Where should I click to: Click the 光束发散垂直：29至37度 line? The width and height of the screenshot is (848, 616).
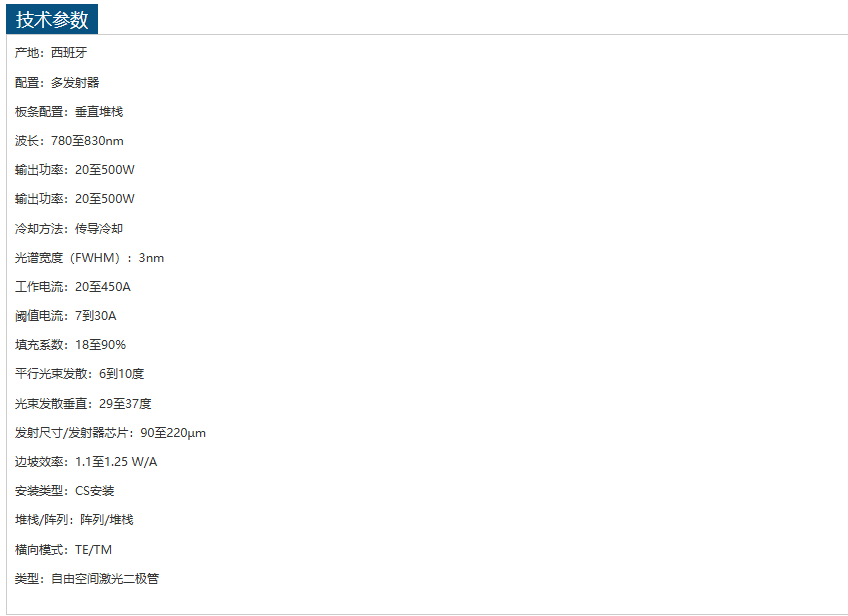(x=83, y=404)
